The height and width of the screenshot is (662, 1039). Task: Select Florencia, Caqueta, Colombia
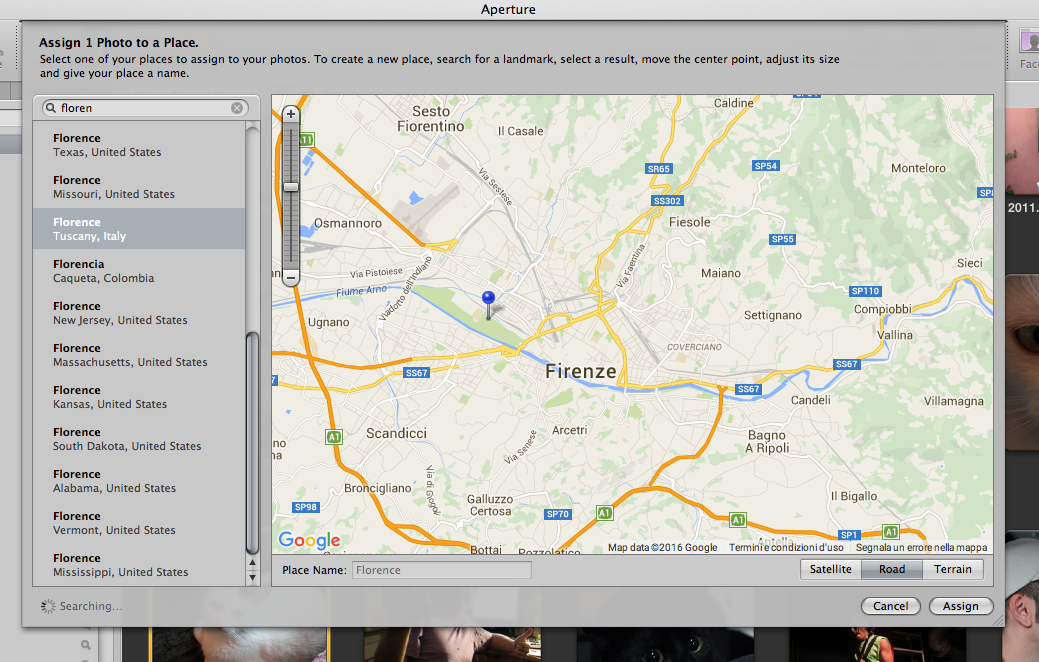tap(139, 271)
